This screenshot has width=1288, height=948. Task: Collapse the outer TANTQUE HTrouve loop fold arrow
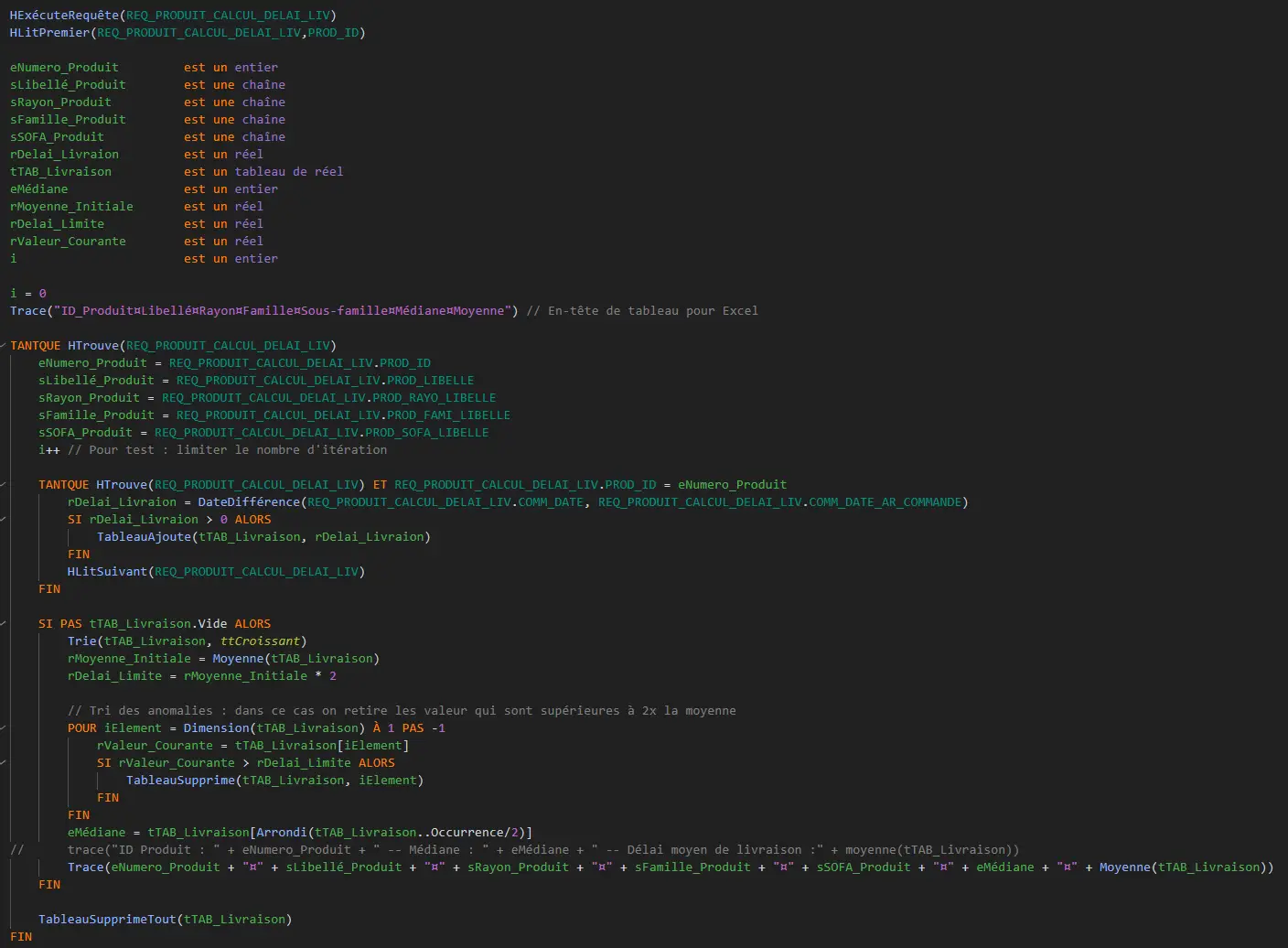coord(4,345)
